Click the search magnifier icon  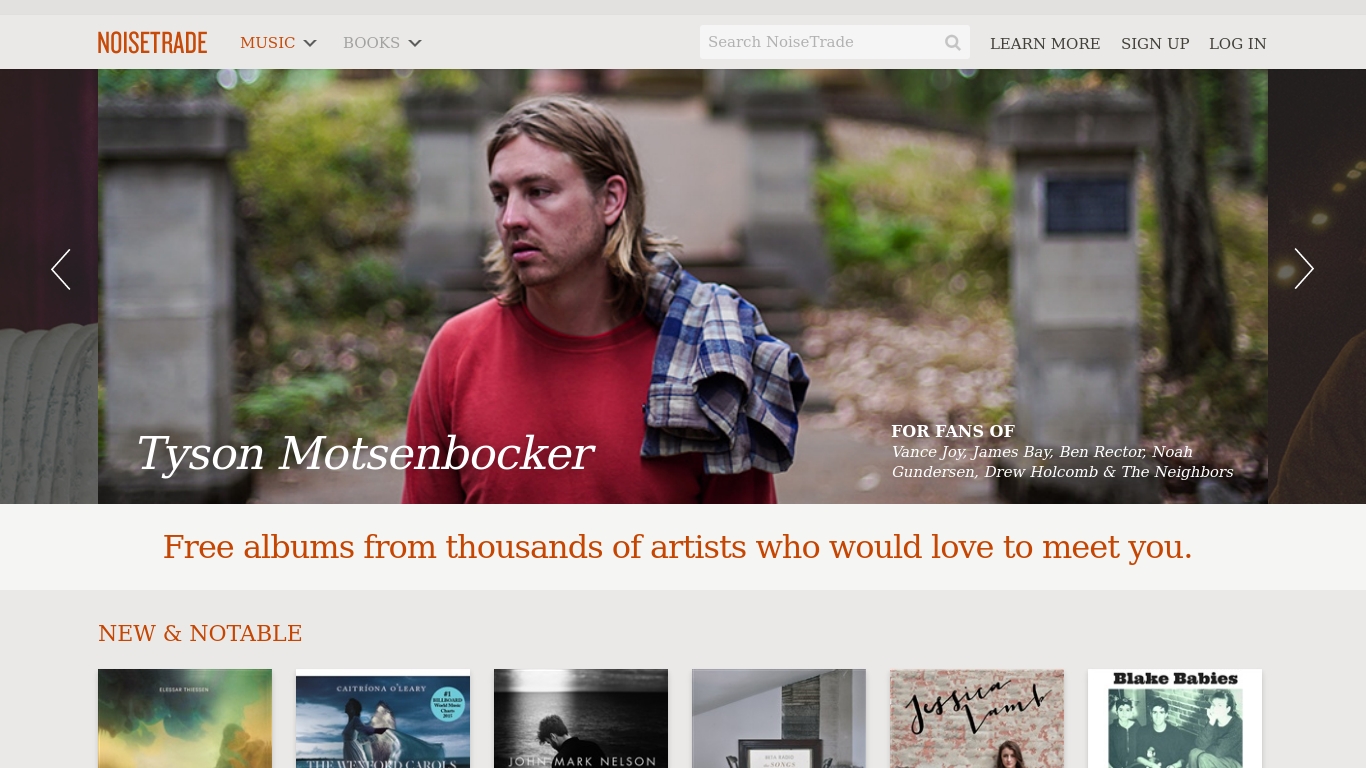coord(953,43)
